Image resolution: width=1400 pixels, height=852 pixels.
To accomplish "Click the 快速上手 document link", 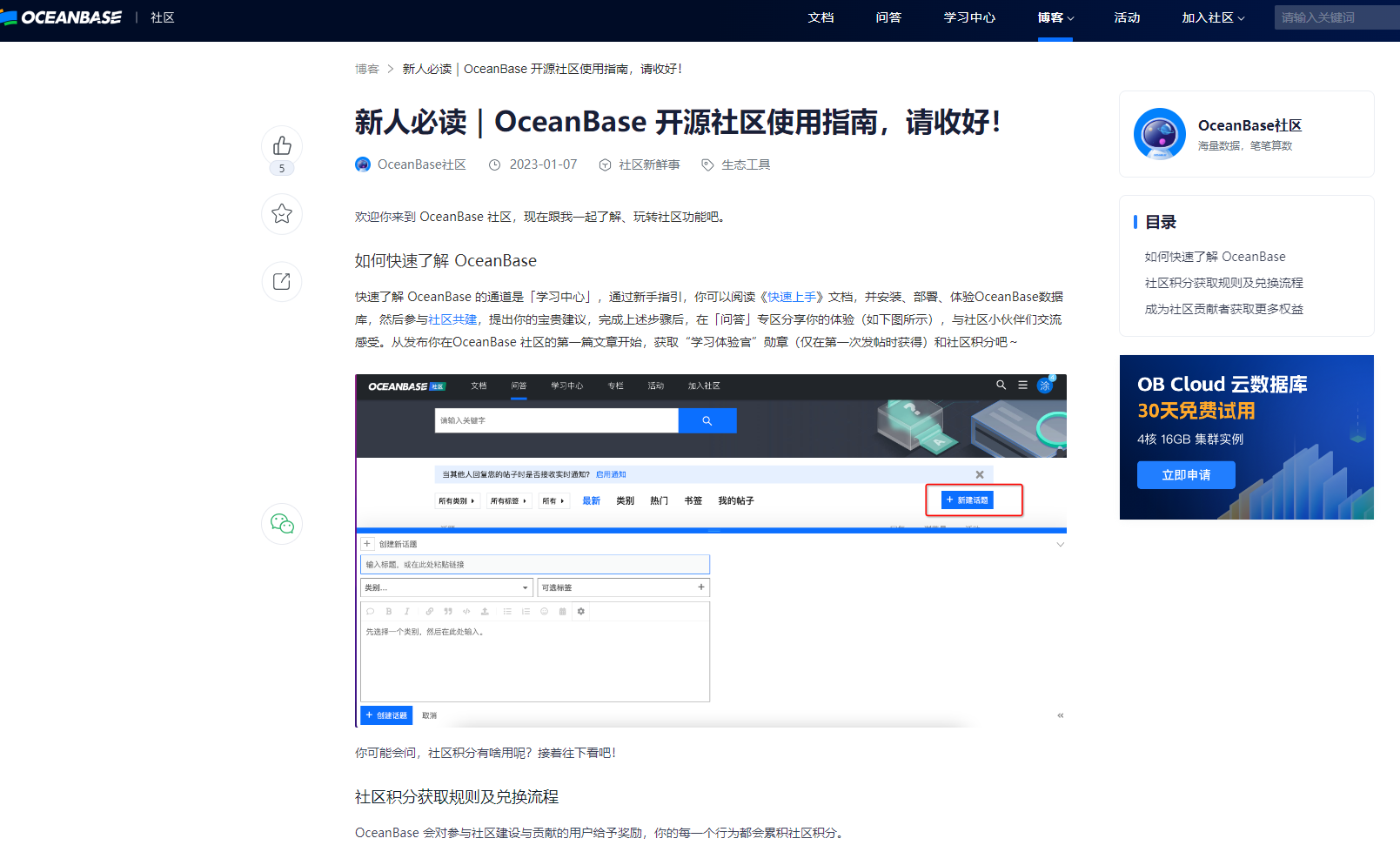I will point(792,297).
